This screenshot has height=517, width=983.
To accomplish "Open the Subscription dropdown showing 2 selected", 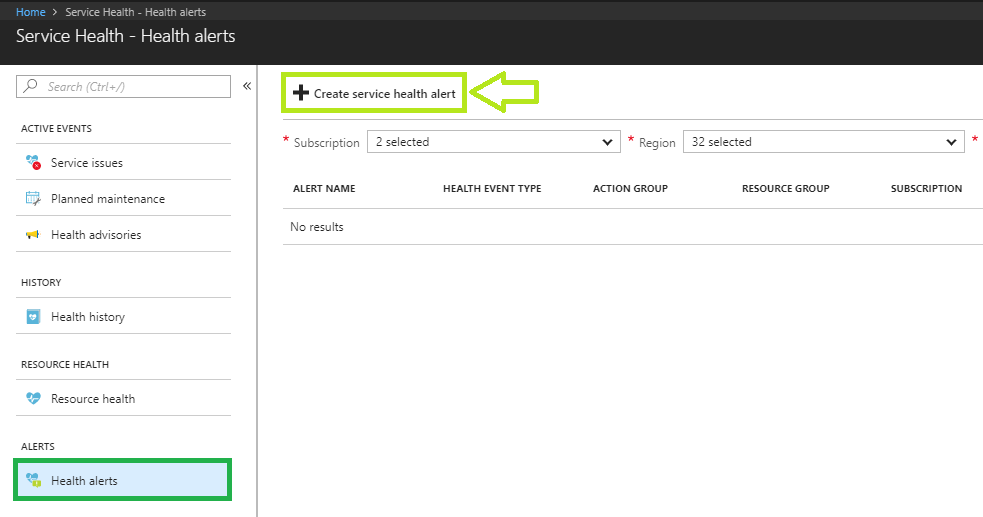I will point(493,142).
